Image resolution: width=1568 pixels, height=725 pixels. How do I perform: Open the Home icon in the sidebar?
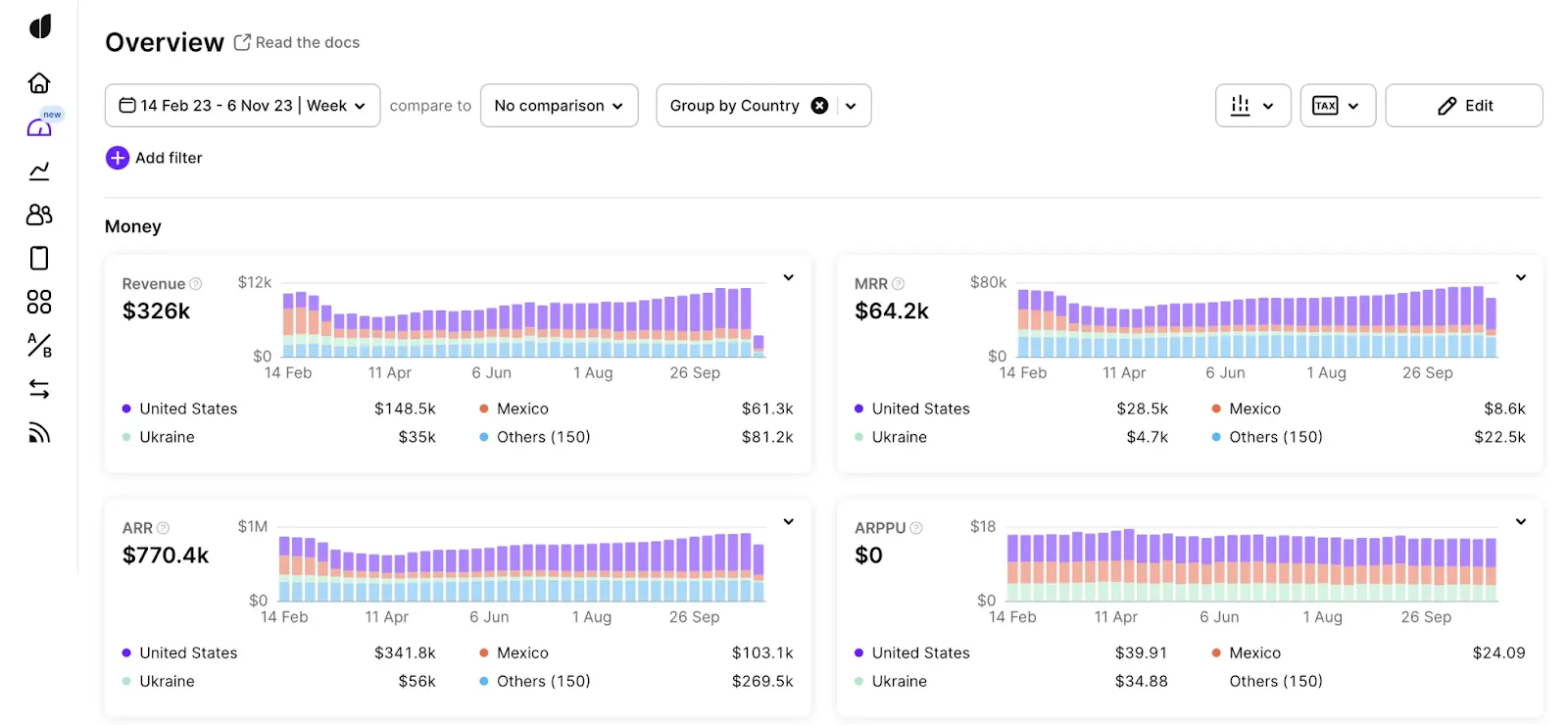(x=39, y=82)
